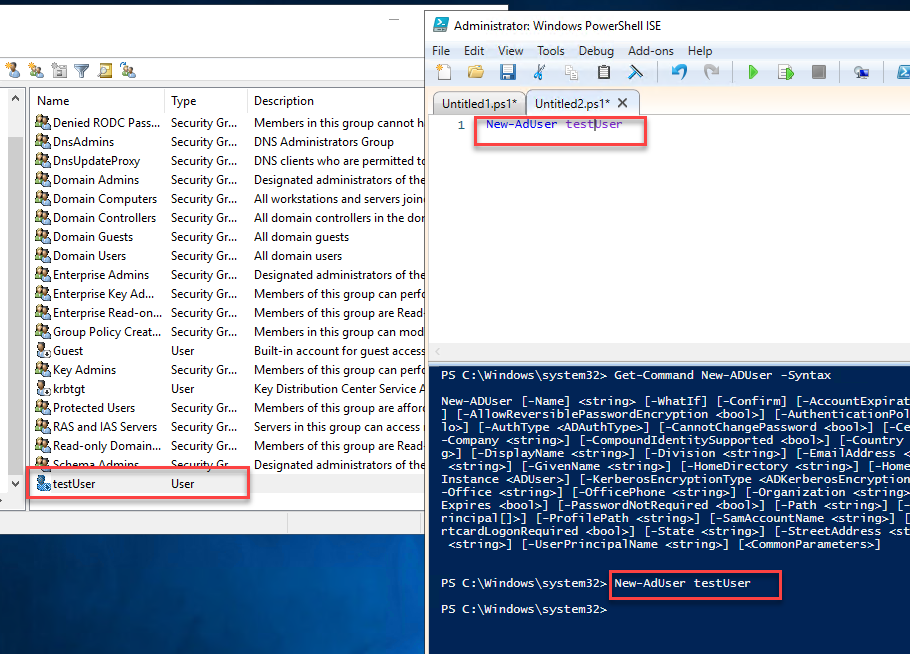Click the New script icon in ISE toolbar

click(444, 72)
